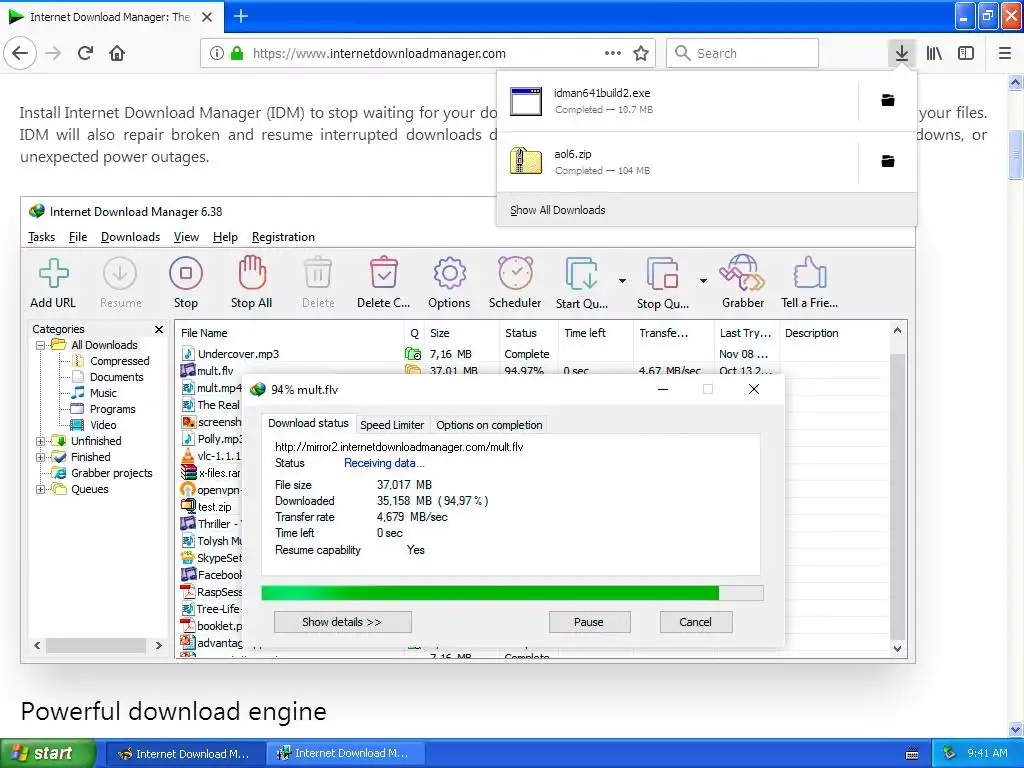
Task: Open the View menu
Action: tap(186, 237)
